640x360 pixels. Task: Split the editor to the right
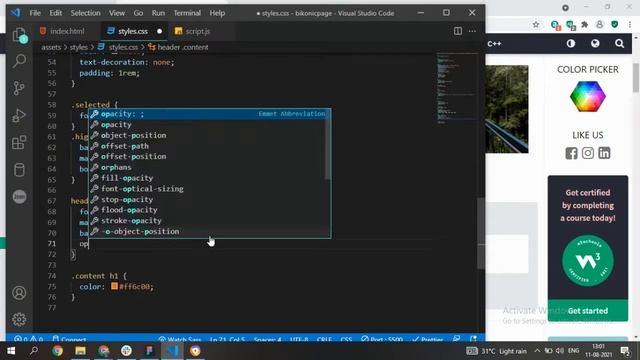click(458, 31)
